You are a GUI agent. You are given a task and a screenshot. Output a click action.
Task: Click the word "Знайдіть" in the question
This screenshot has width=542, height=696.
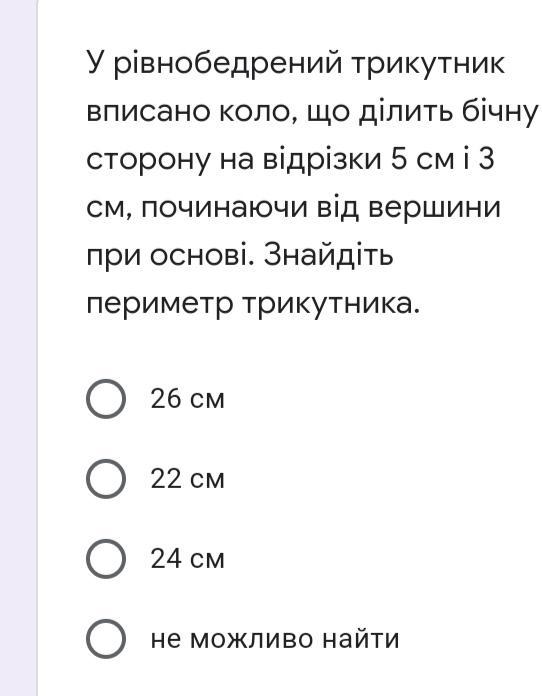click(x=328, y=256)
